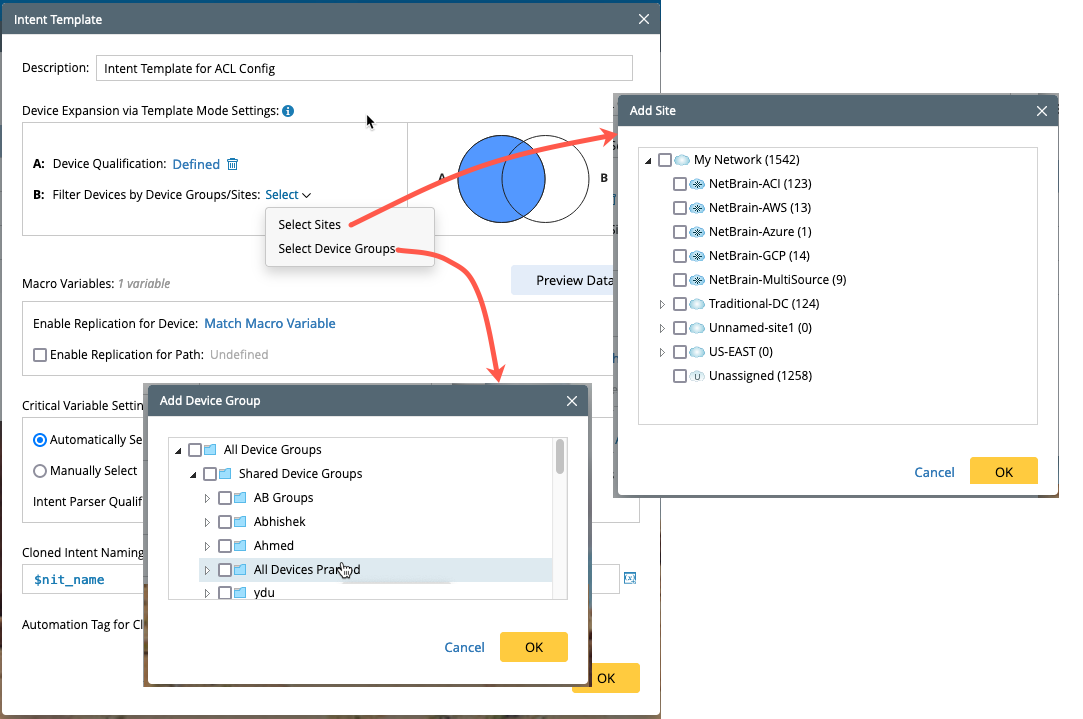
Task: Check the Shared Device Groups checkbox
Action: pyautogui.click(x=210, y=474)
